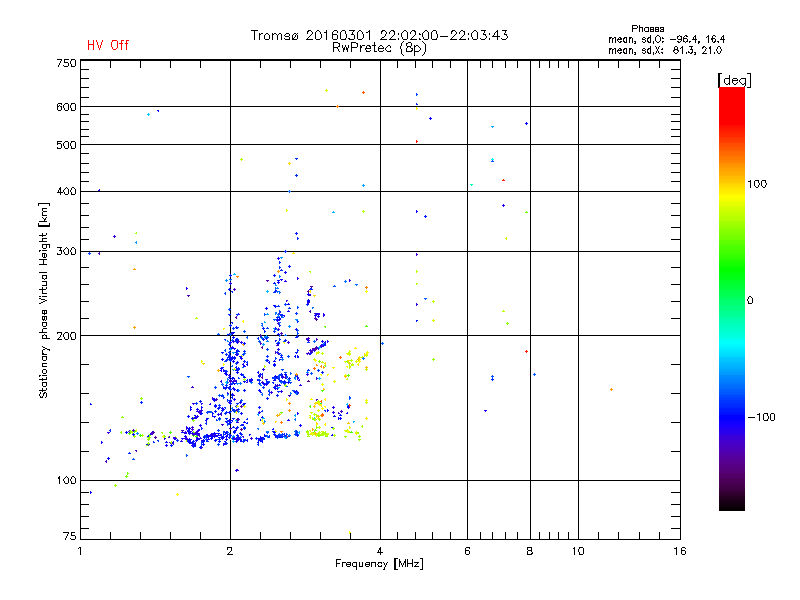Click the y-axis tick label '750'
Image resolution: width=800 pixels, height=600 pixels.
tap(66, 63)
